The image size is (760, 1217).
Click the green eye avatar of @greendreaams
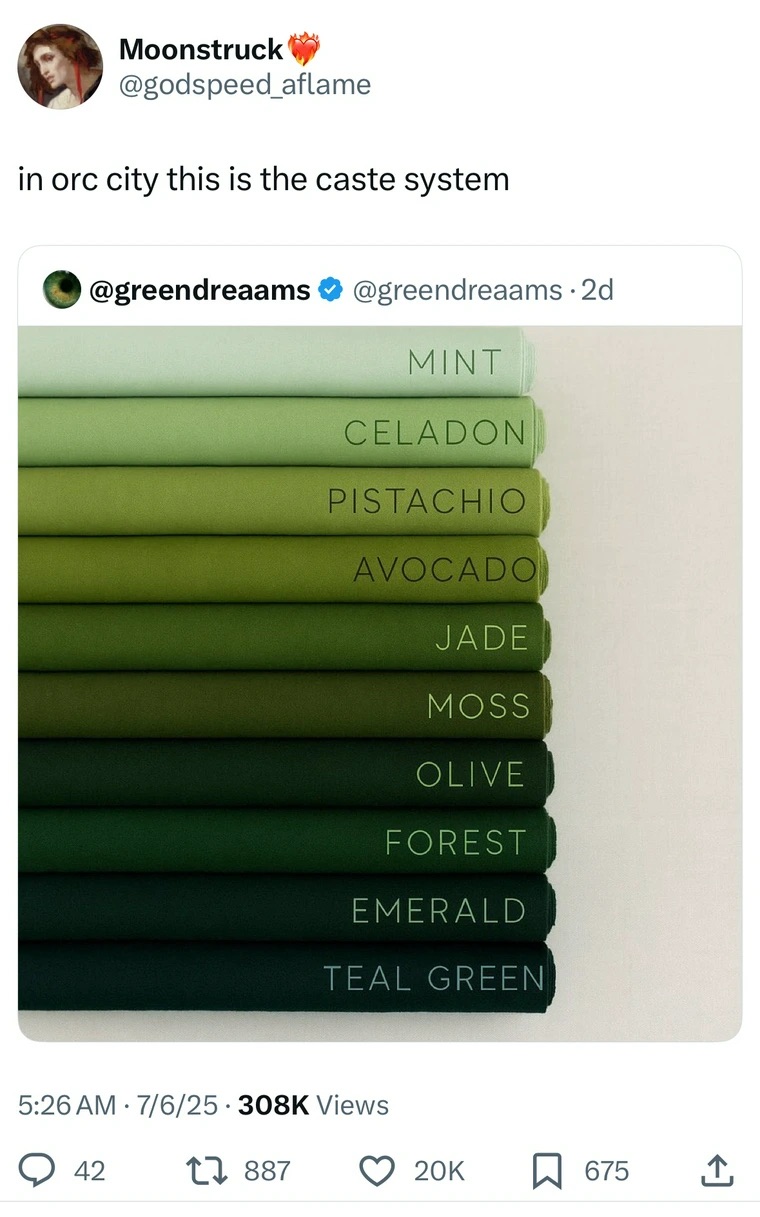pos(62,289)
